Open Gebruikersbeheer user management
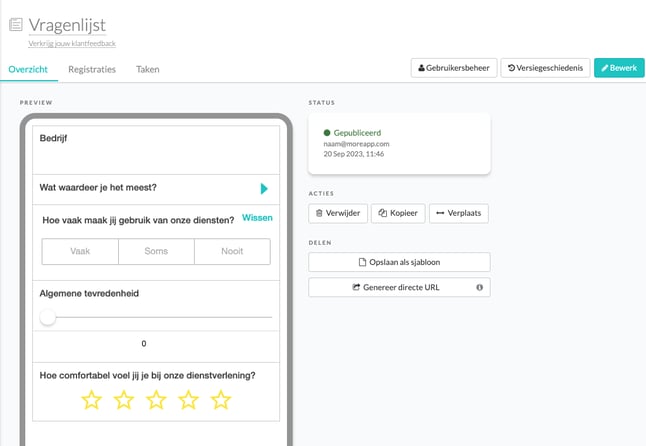 click(453, 68)
